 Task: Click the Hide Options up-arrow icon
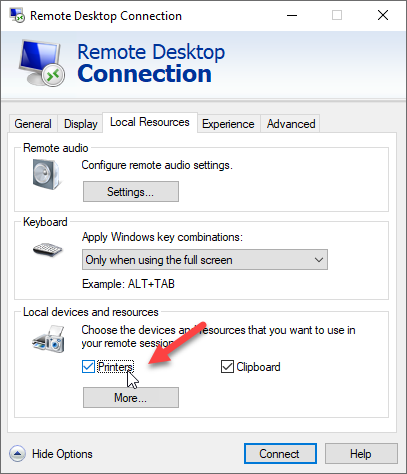pyautogui.click(x=17, y=454)
